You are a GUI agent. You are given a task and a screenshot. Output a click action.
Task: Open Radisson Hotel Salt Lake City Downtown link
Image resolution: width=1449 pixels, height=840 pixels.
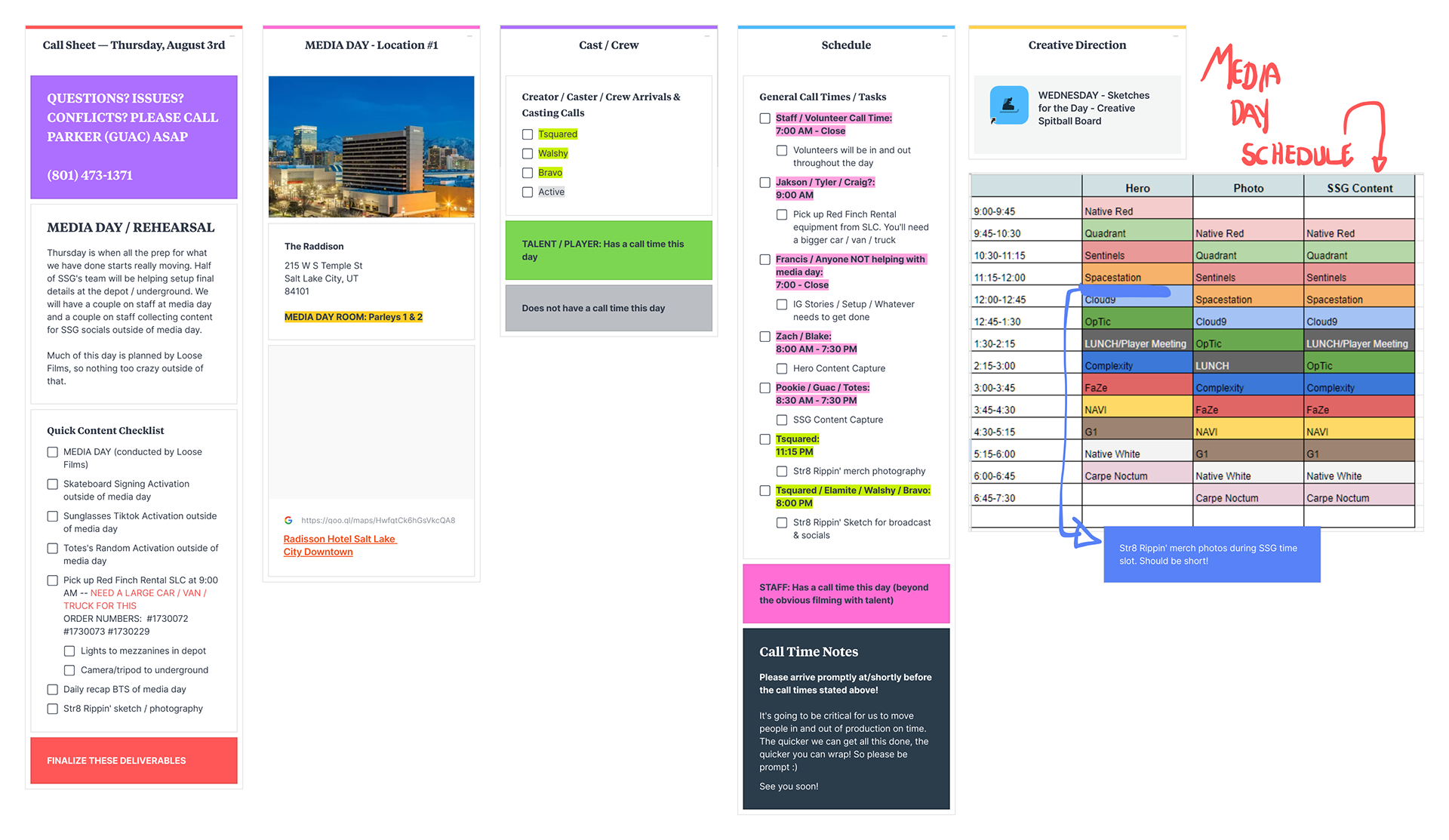click(339, 546)
